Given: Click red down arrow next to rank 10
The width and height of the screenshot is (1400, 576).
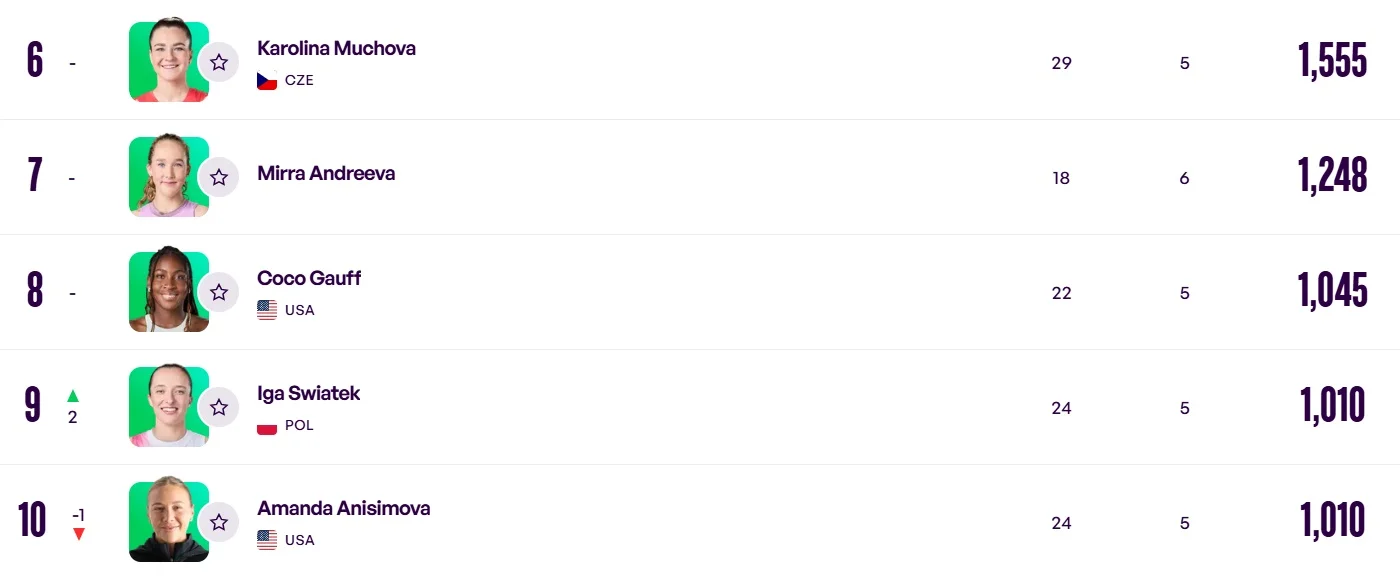Looking at the screenshot, I should tap(79, 534).
